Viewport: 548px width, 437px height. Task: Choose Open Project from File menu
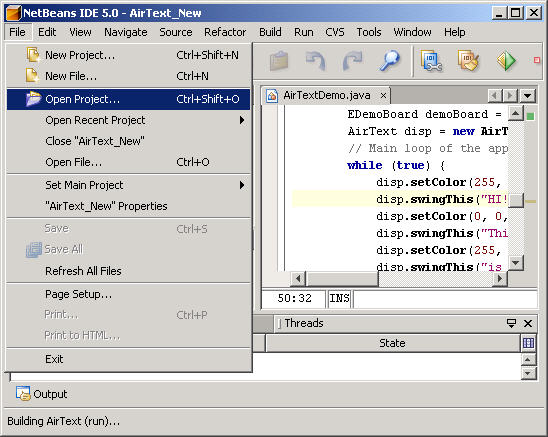(x=128, y=99)
